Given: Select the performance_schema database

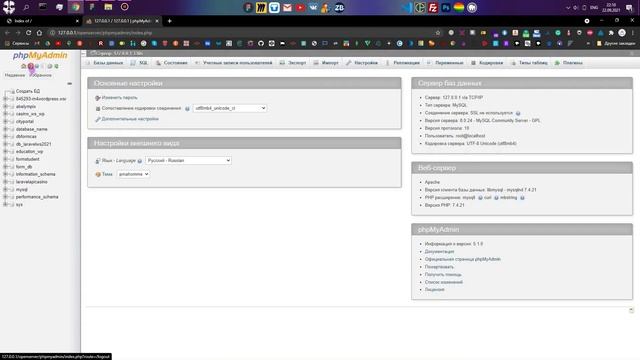Looking at the screenshot, I should coord(37,197).
